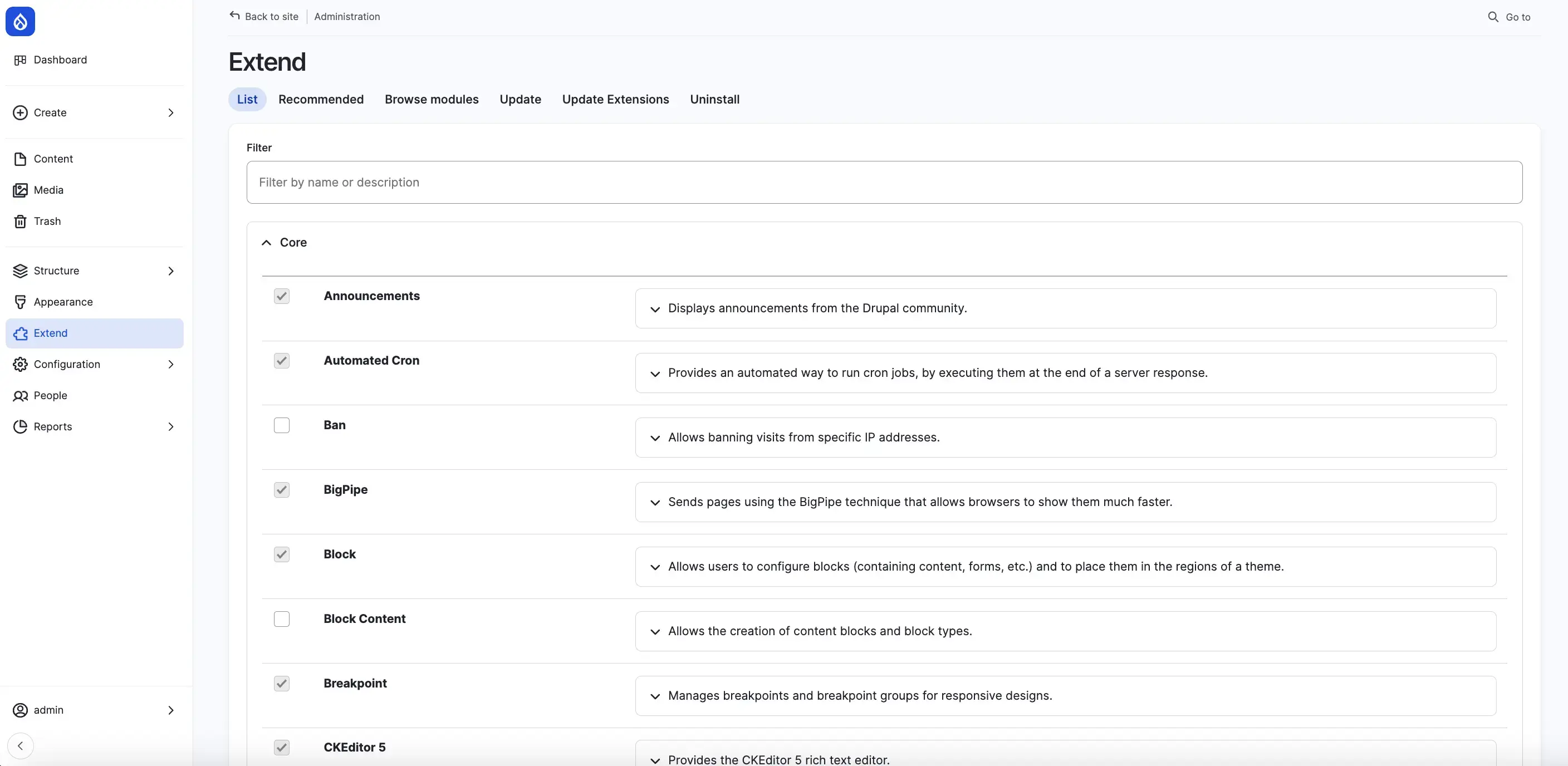
Task: Open Trash via its bin icon
Action: 20,222
